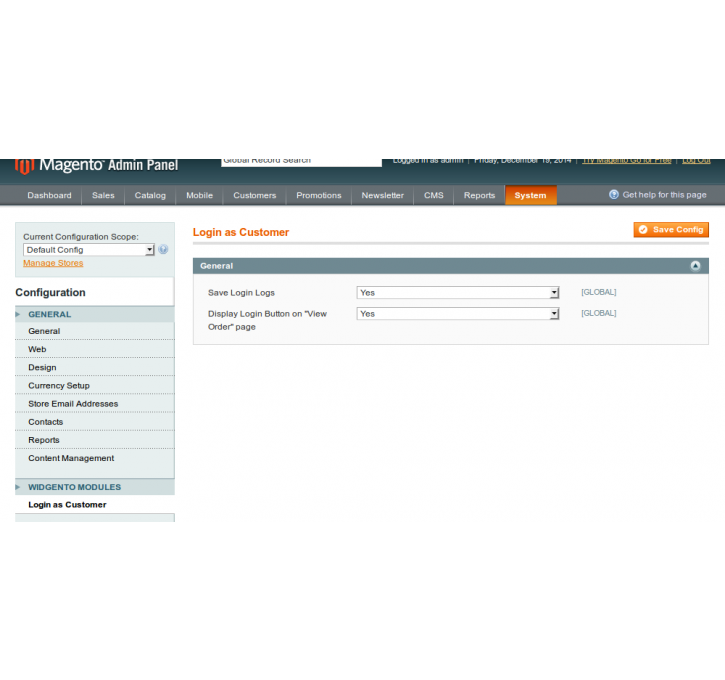
Task: Open the Reports top menu
Action: point(479,195)
